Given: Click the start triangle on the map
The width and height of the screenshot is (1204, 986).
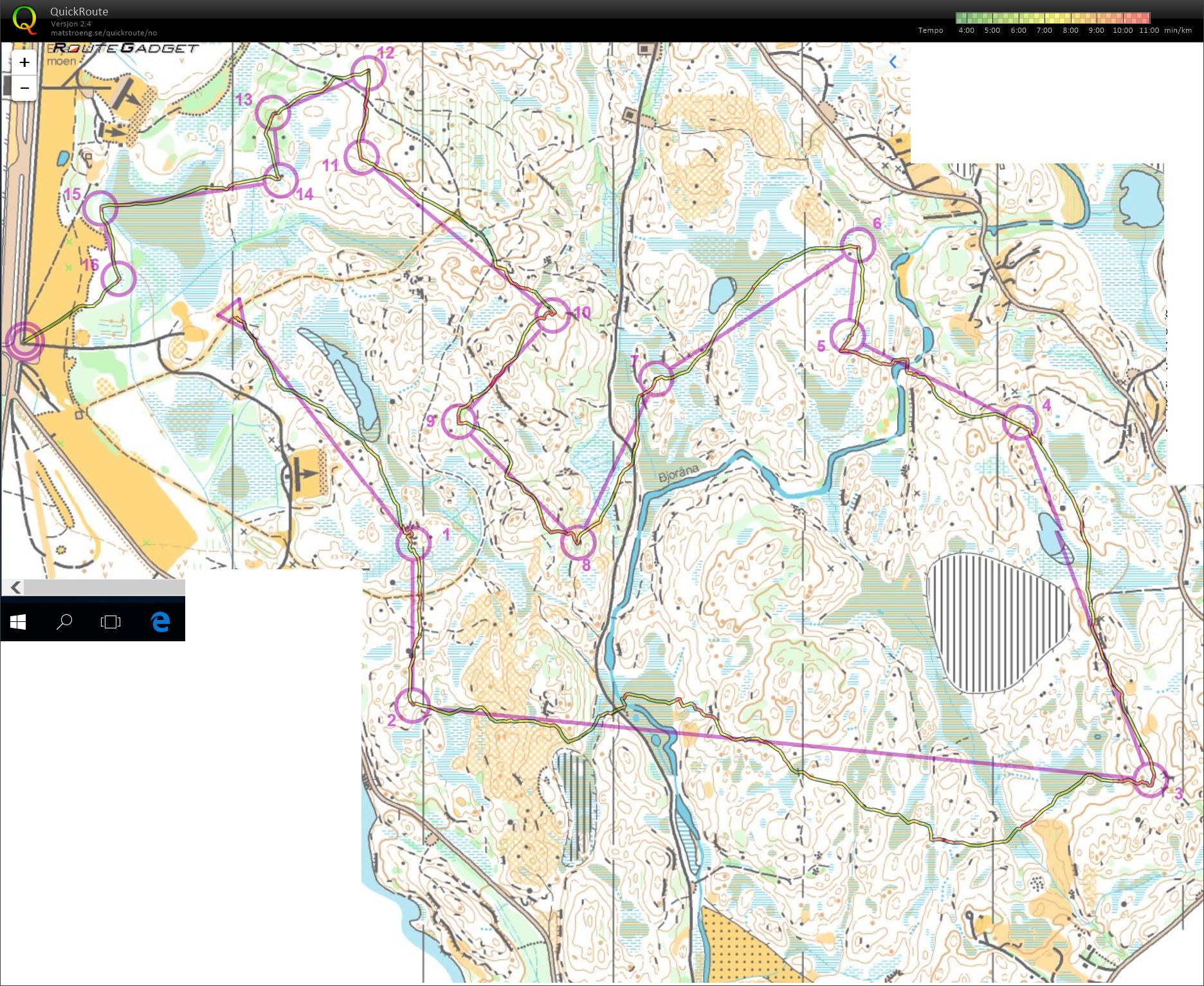Looking at the screenshot, I should (x=233, y=313).
